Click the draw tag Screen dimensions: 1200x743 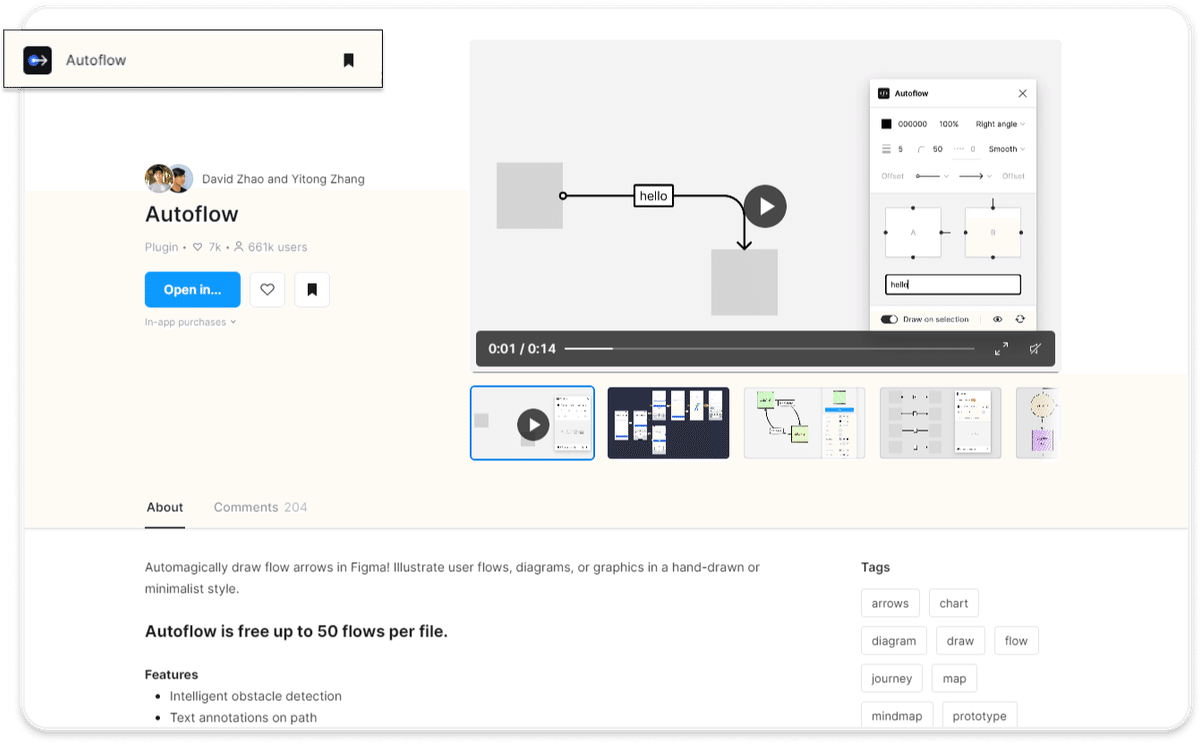960,641
